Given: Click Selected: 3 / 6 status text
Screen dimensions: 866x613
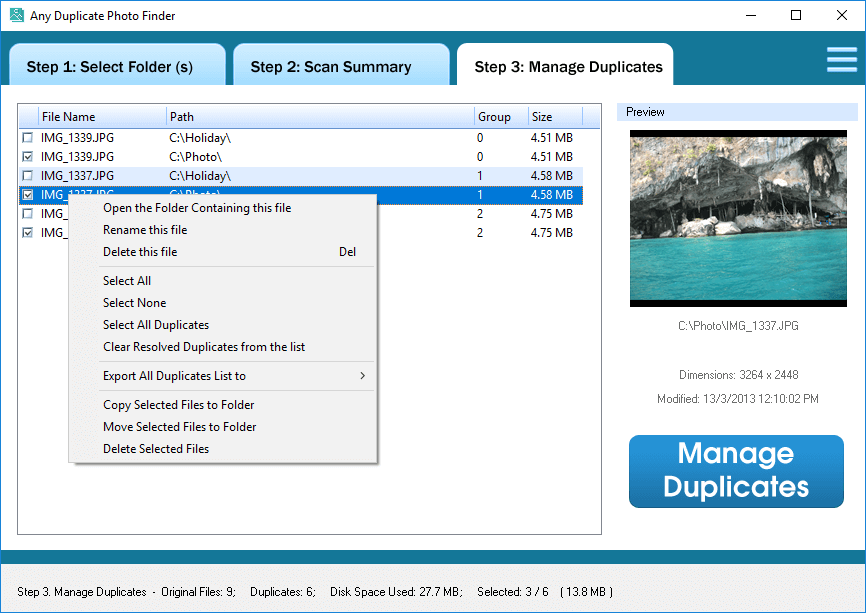Looking at the screenshot, I should click(x=513, y=592).
